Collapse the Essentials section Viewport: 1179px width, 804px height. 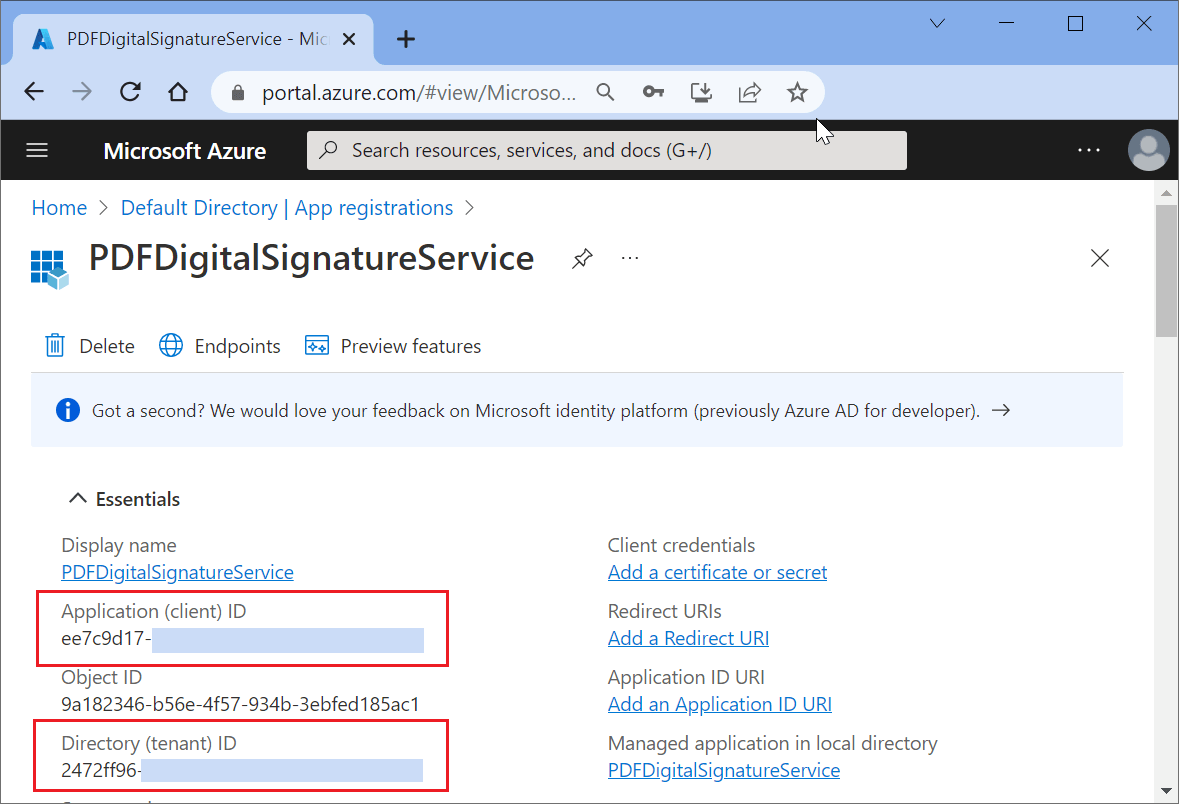tap(76, 499)
